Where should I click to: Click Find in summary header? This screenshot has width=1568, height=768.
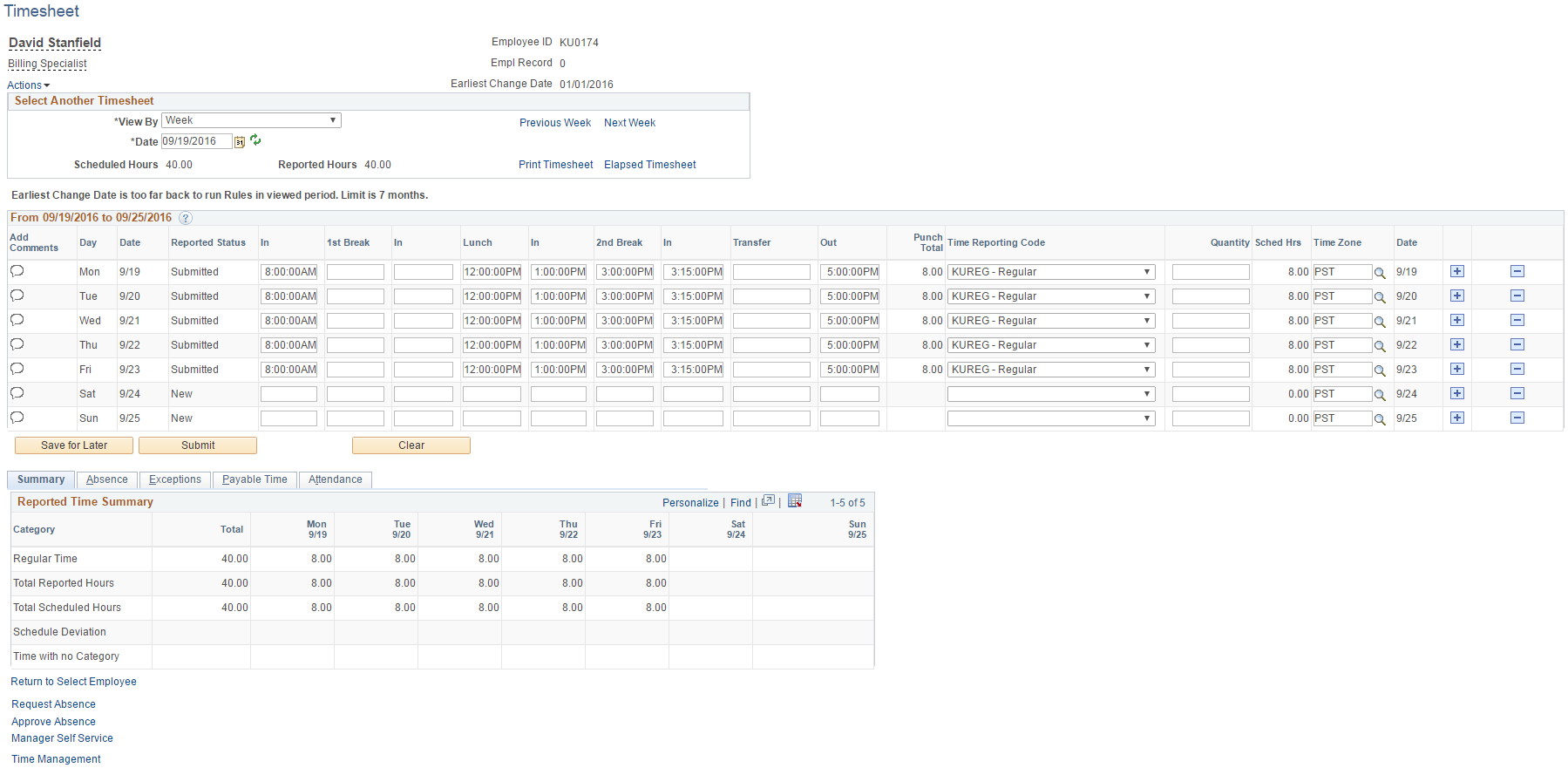point(741,503)
